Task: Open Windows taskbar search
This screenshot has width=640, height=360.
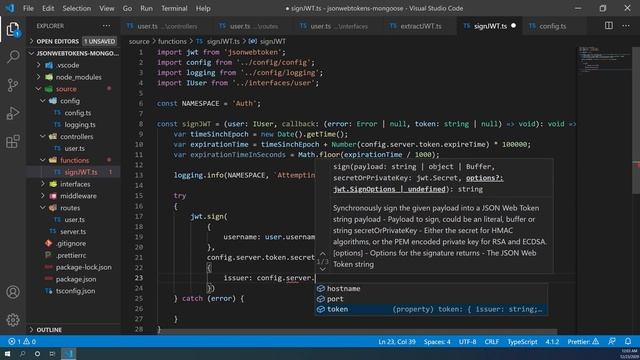Action: click(22, 353)
